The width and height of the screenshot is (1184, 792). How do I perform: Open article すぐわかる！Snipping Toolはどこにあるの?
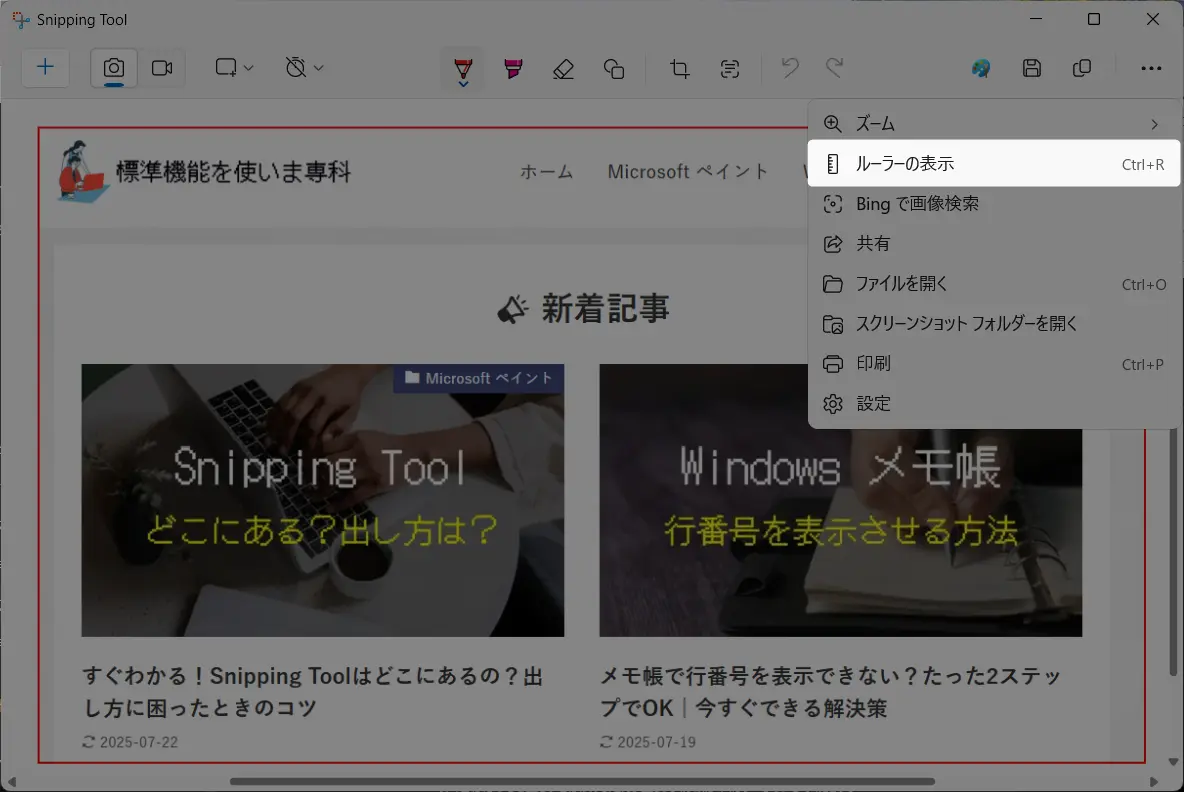313,692
